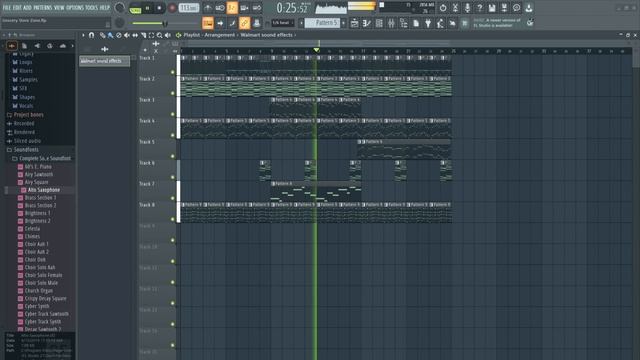
Task: Expand the Project bones folder
Action: click(x=28, y=115)
